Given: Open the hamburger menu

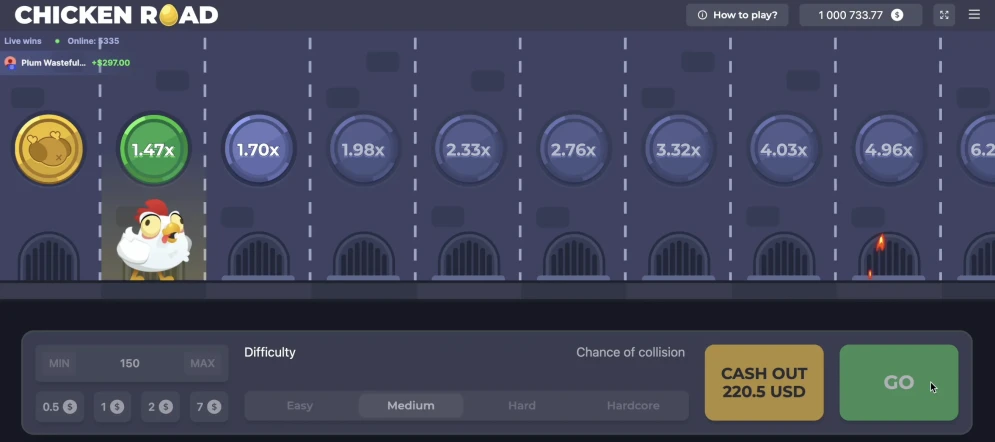Looking at the screenshot, I should click(975, 15).
